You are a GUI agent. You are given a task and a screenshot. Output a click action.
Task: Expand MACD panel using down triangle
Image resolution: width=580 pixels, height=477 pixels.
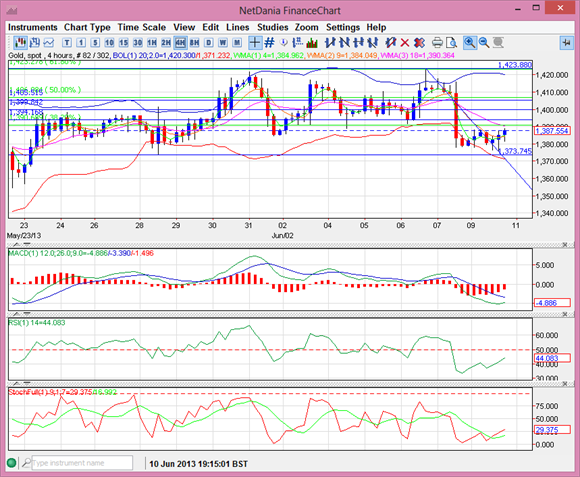click(27, 244)
